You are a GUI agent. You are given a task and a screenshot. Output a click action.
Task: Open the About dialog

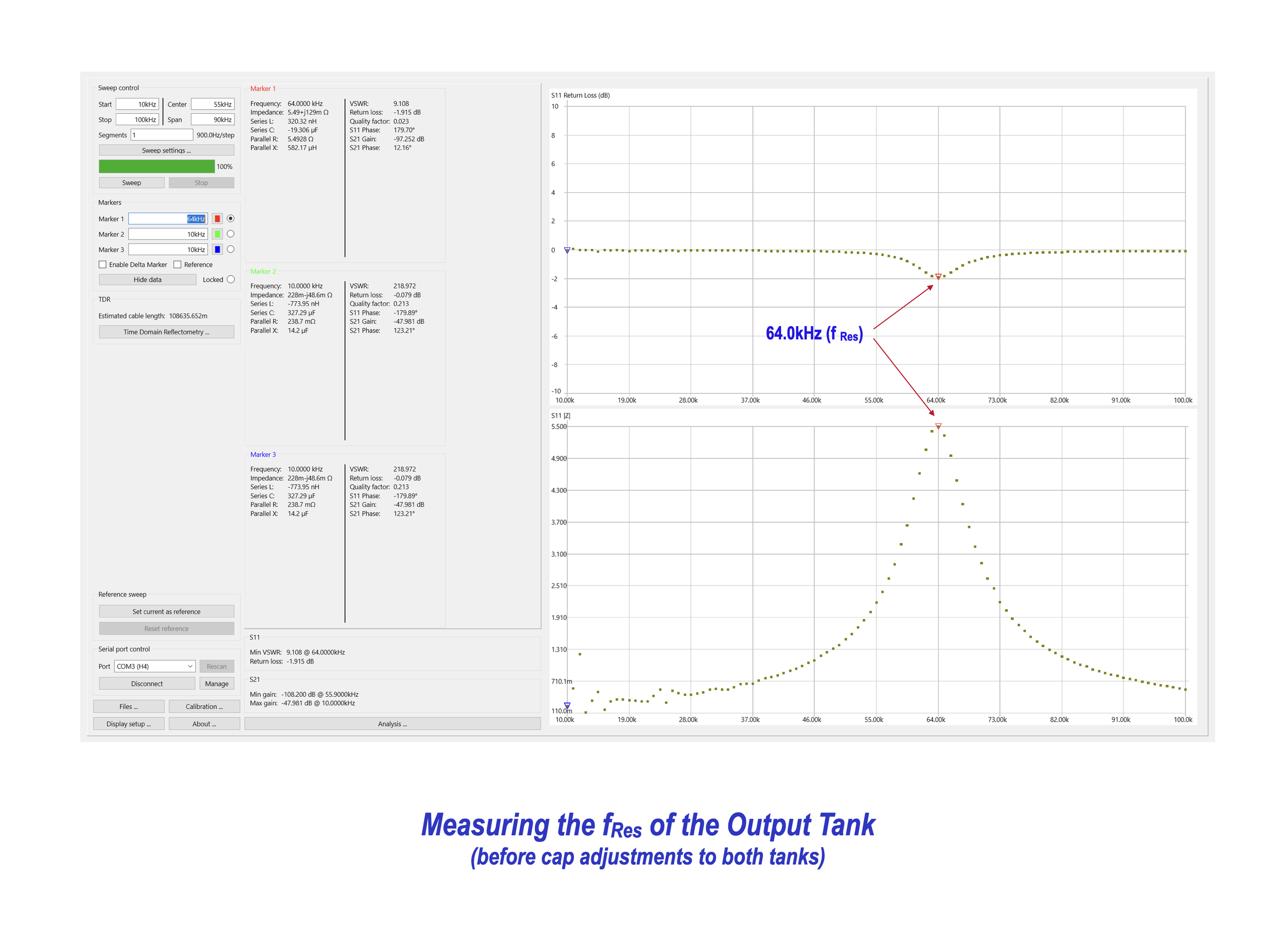pos(205,723)
